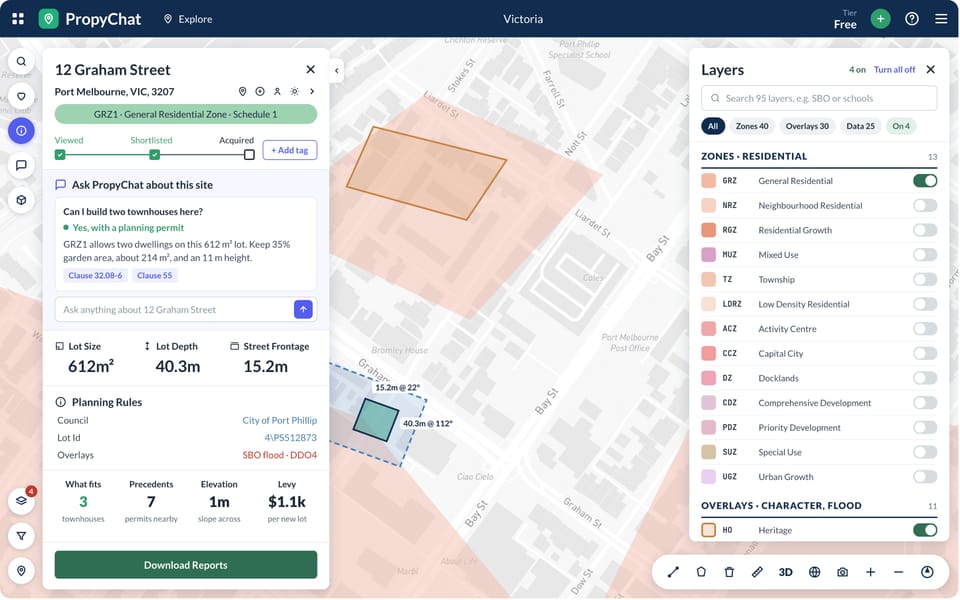Open the apps grid menu

(x=18, y=19)
